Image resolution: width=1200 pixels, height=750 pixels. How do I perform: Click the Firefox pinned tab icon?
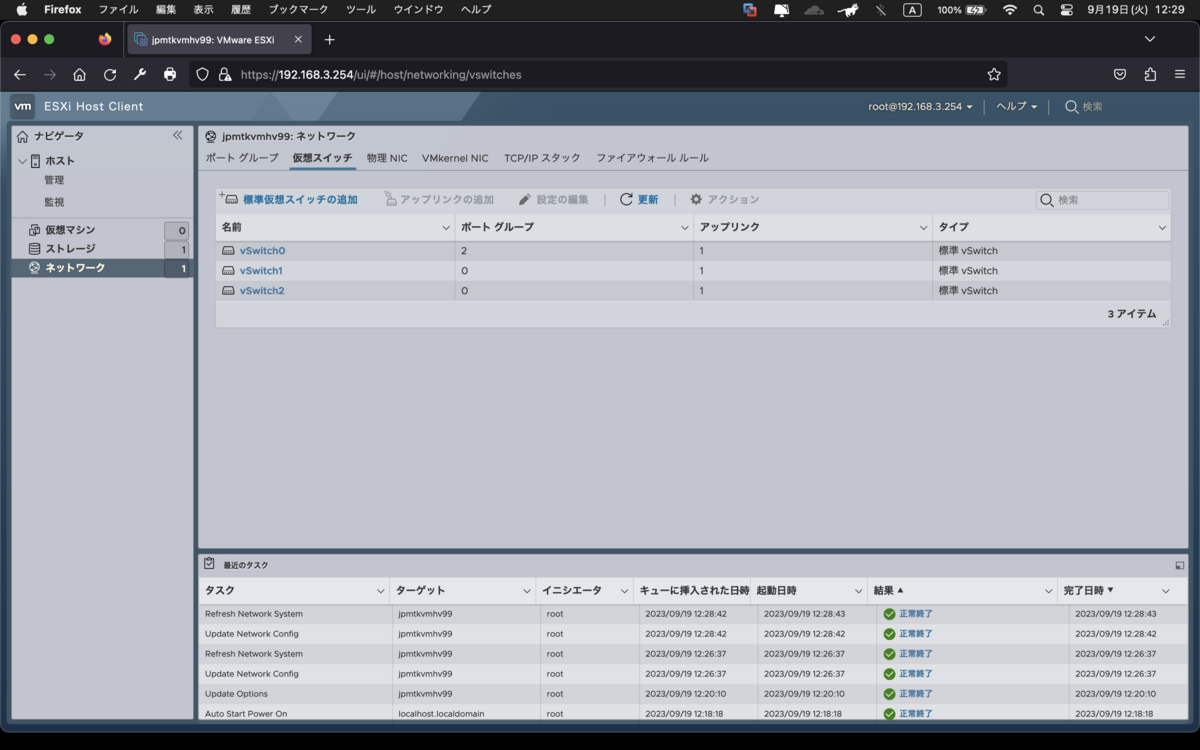click(x=105, y=40)
